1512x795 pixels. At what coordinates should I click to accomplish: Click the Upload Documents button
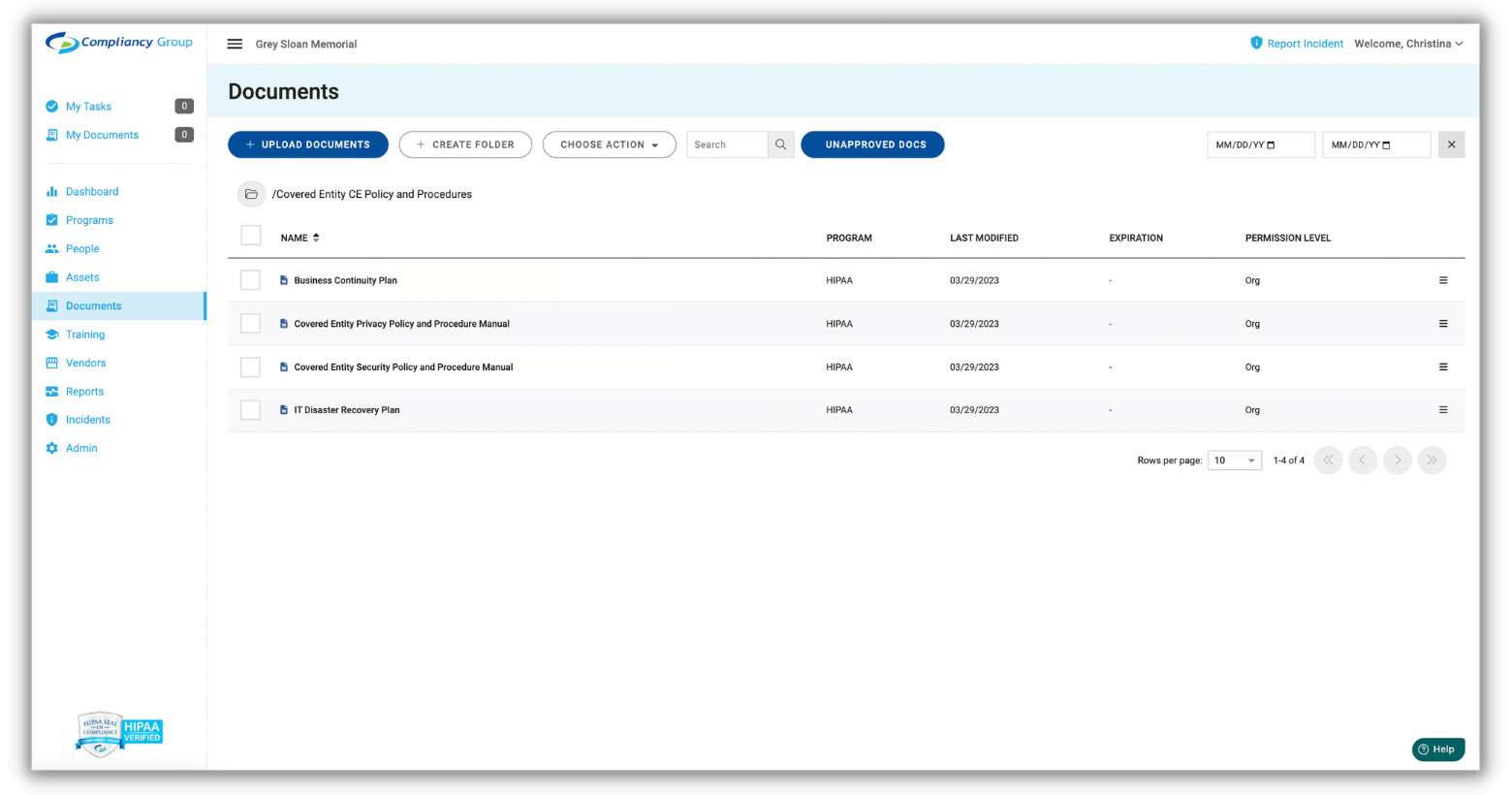tap(307, 143)
